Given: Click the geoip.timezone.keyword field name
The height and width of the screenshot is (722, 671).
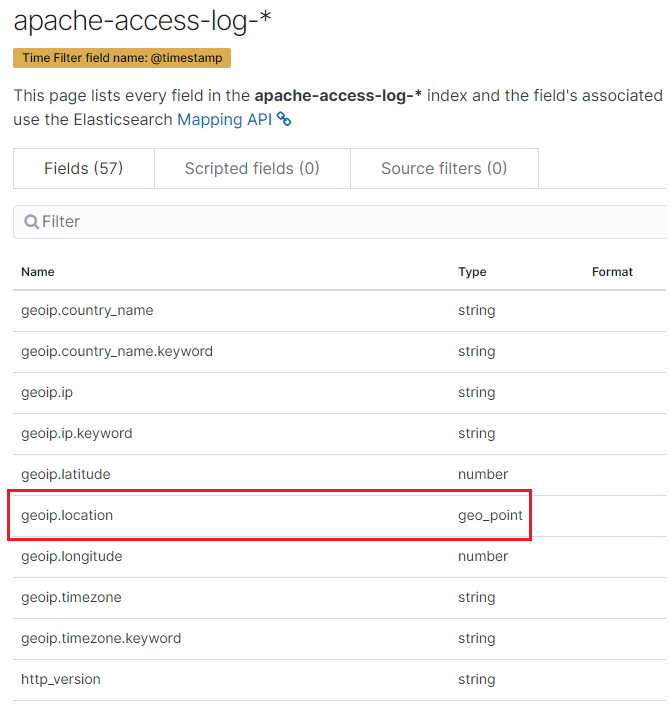Looking at the screenshot, I should tap(101, 638).
